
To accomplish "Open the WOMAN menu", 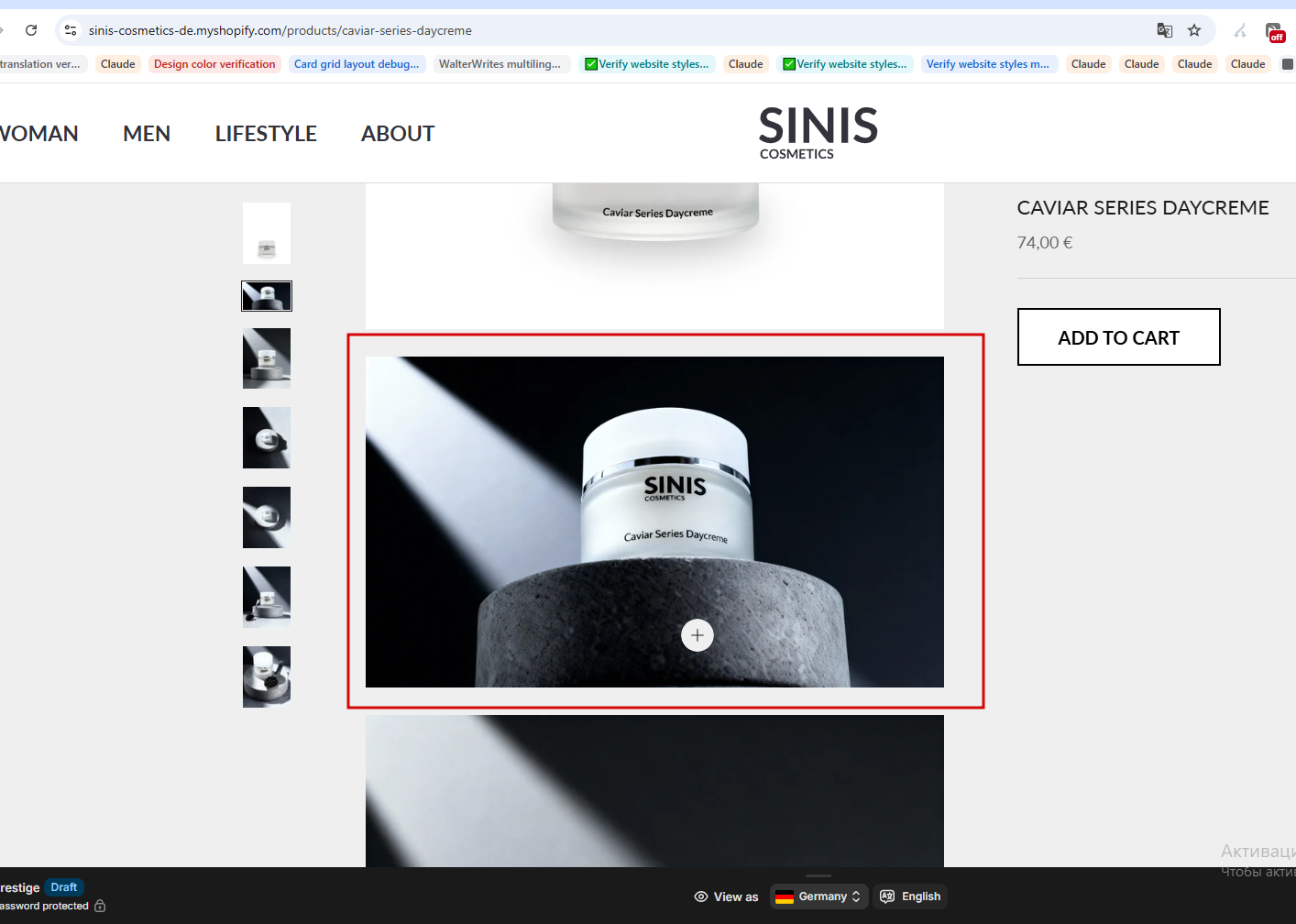I will point(38,134).
